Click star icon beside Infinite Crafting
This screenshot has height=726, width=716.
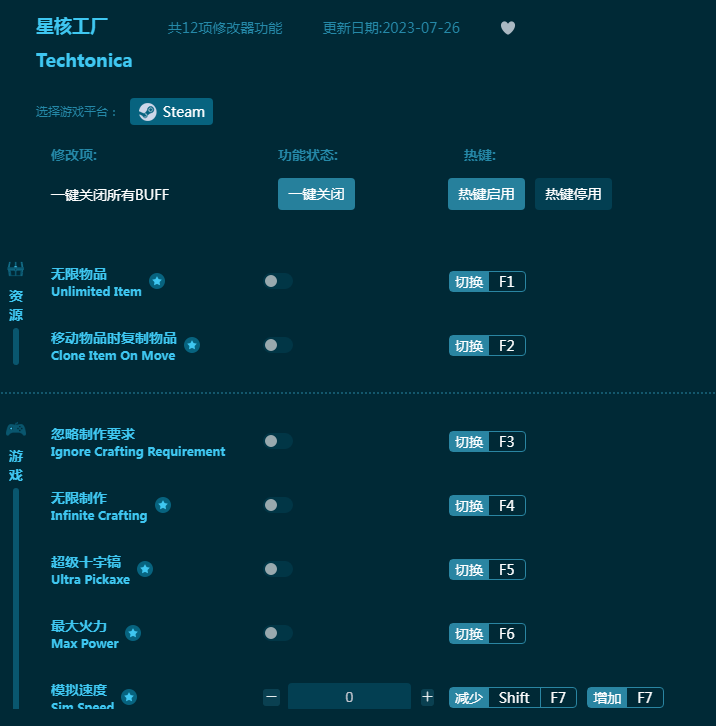click(163, 505)
